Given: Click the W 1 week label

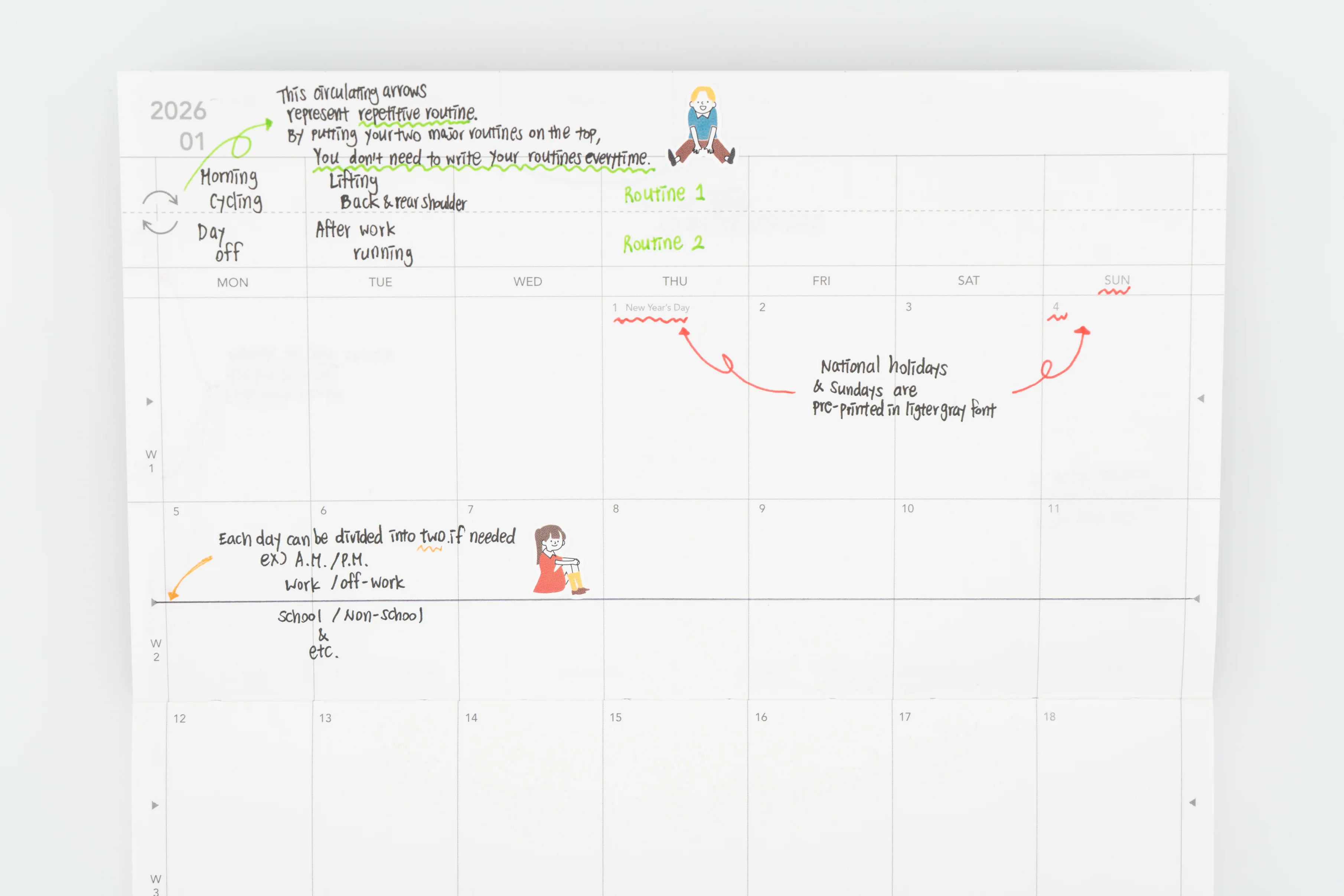Looking at the screenshot, I should (x=151, y=461).
